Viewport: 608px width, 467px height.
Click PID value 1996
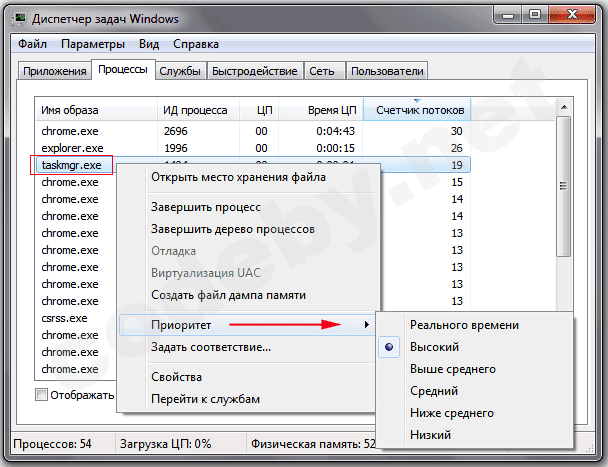[x=176, y=148]
